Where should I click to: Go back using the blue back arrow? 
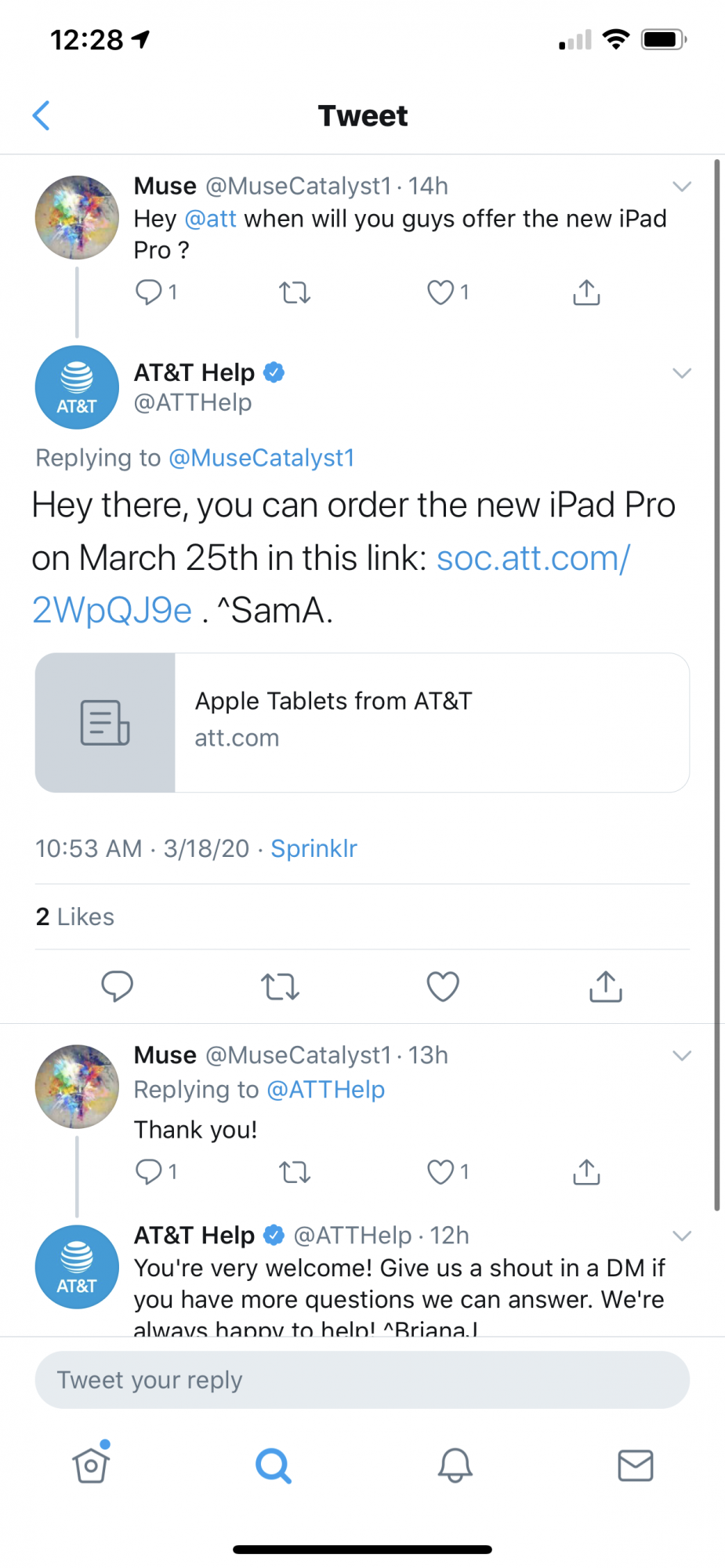click(42, 115)
